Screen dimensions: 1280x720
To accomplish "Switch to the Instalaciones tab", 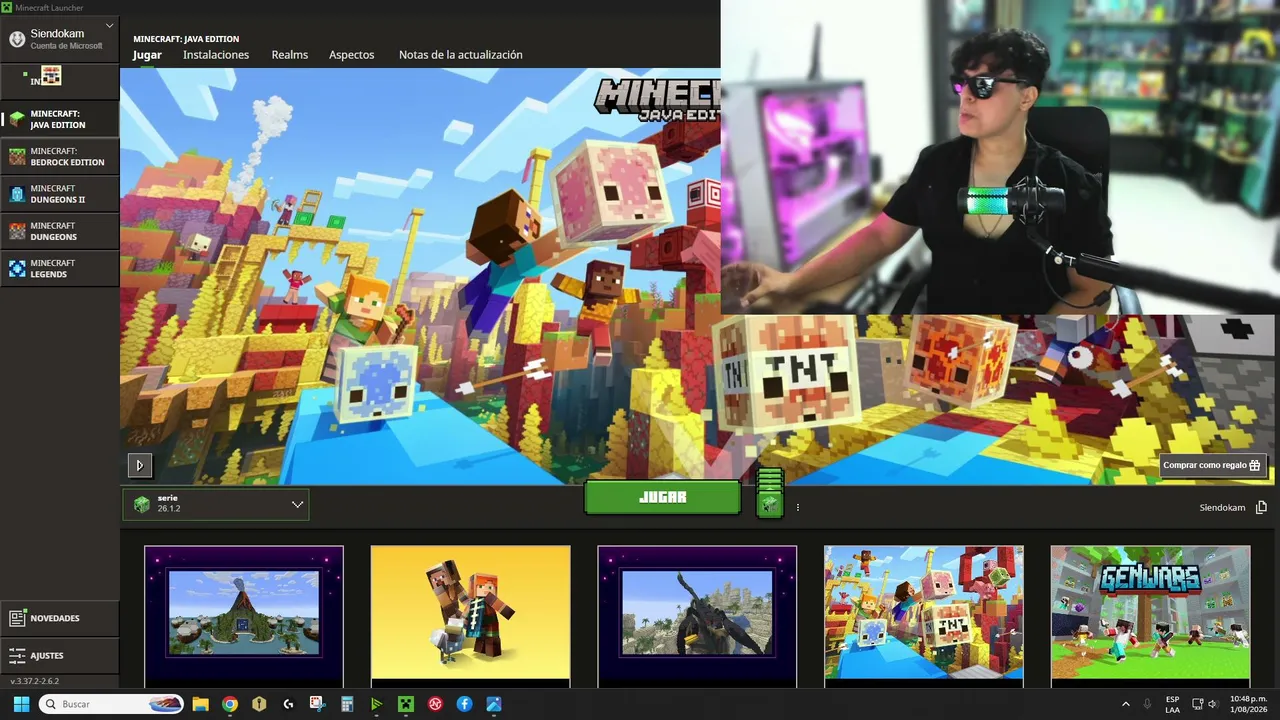I will pyautogui.click(x=216, y=55).
